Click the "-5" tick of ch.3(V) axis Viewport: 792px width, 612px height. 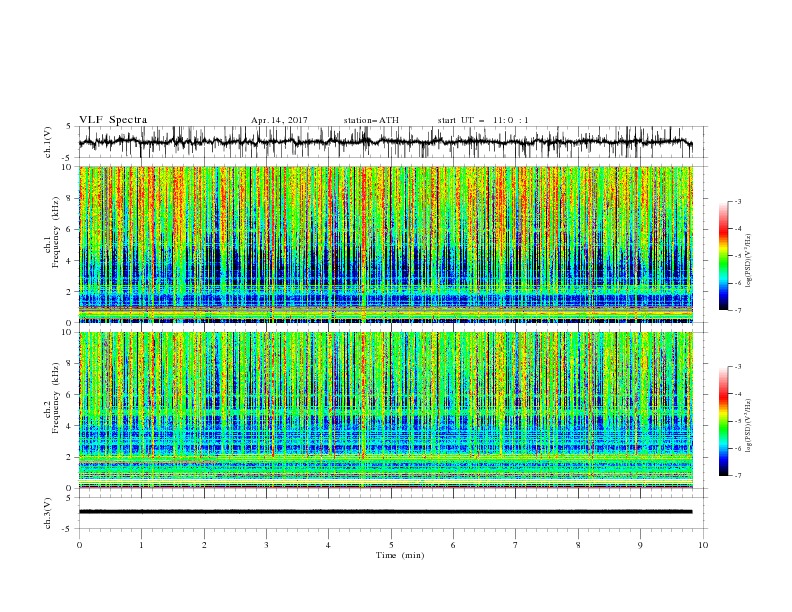click(67, 529)
